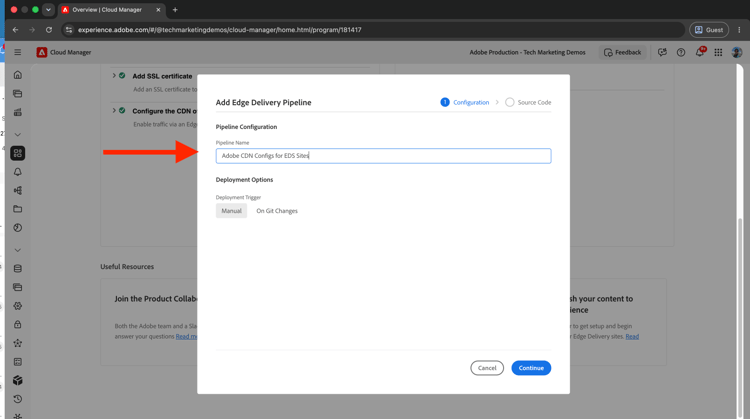750x419 pixels.
Task: Click the Cloud Manager Adobe logo
Action: tap(42, 52)
